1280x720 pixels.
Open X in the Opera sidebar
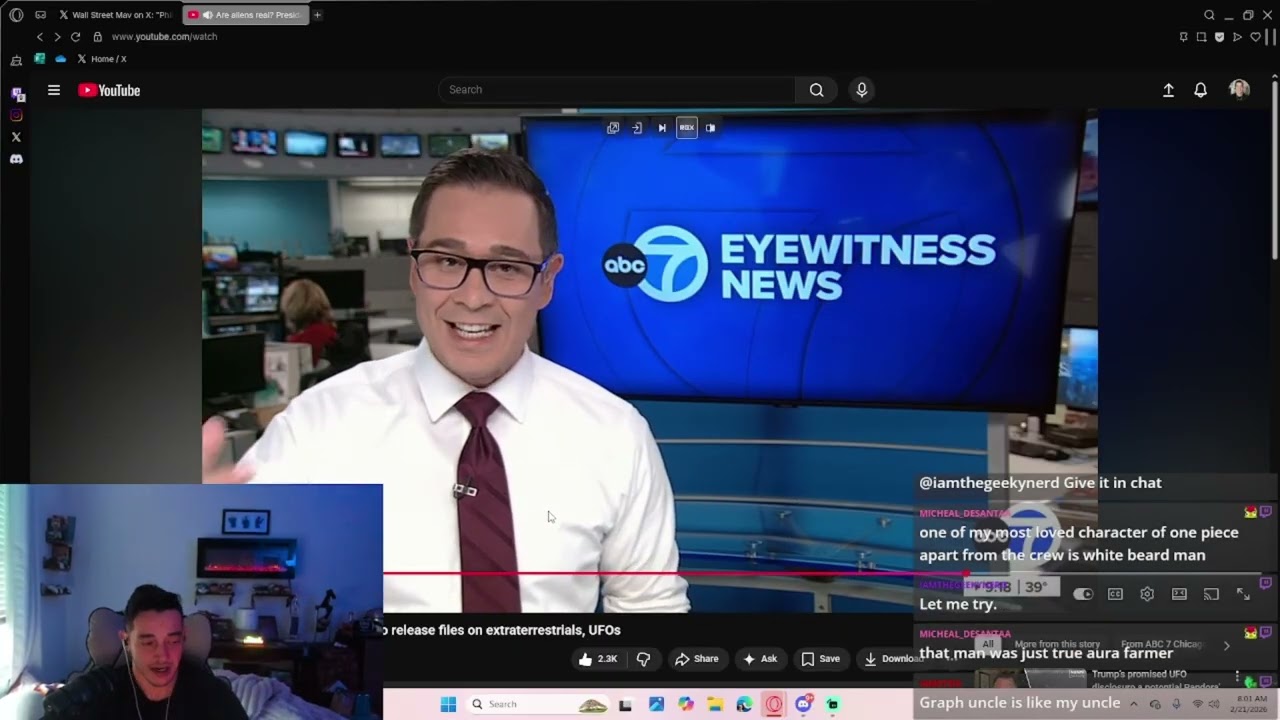(16, 137)
